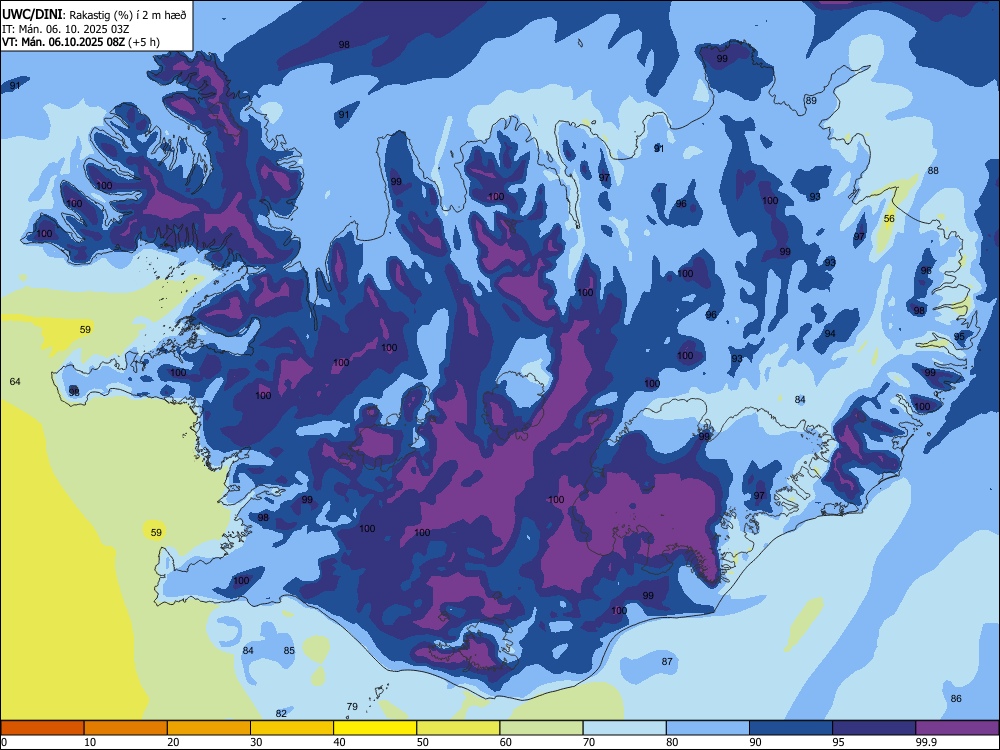Screen dimensions: 1000x750
Task: Click the light orange 20–30 legend swatch
Action: tap(209, 728)
